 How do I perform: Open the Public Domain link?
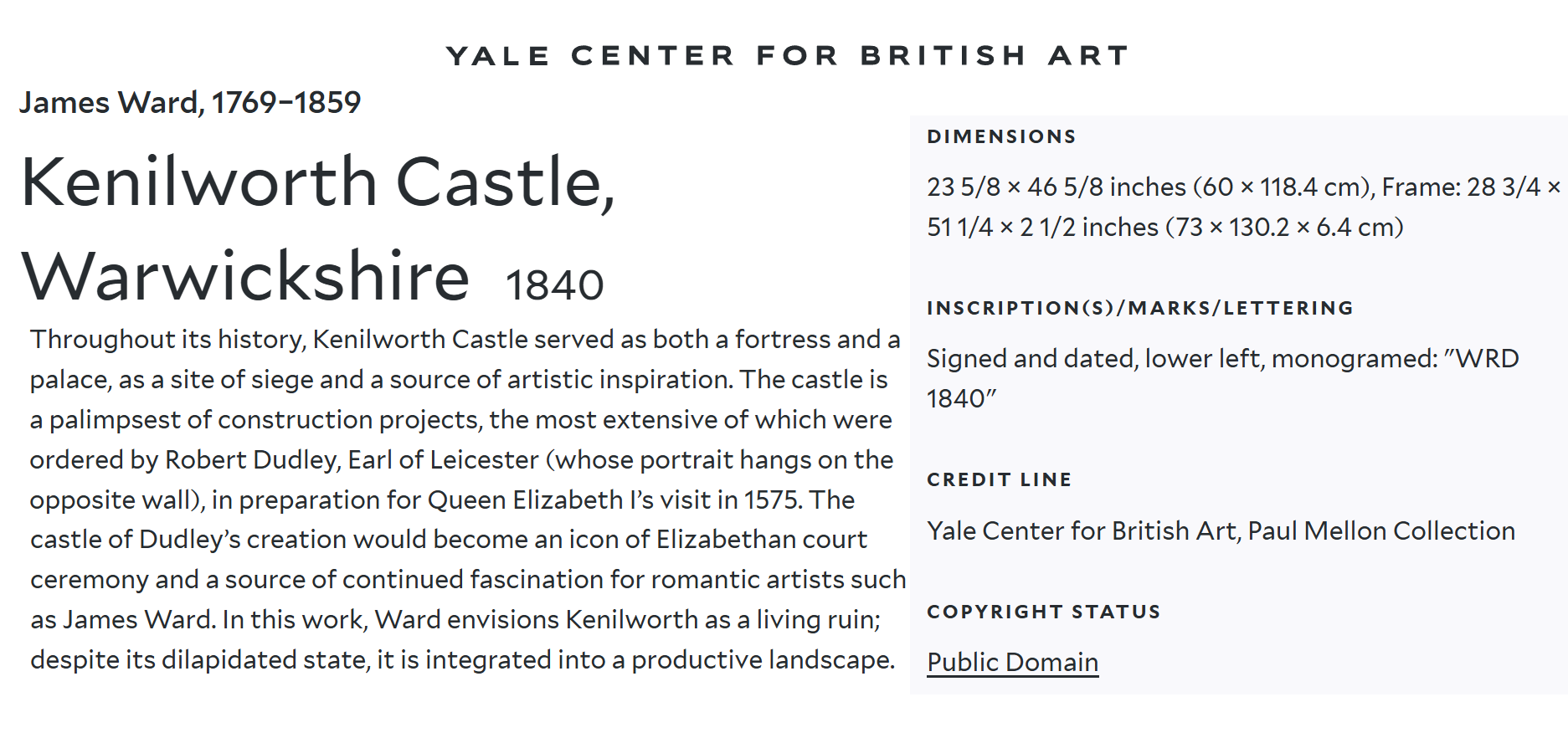[x=1012, y=662]
